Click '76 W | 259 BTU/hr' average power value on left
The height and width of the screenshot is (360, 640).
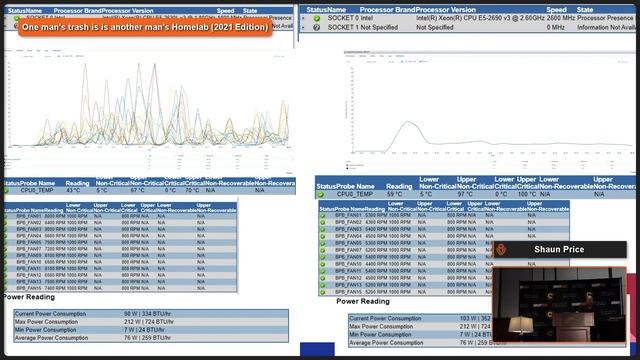point(147,338)
